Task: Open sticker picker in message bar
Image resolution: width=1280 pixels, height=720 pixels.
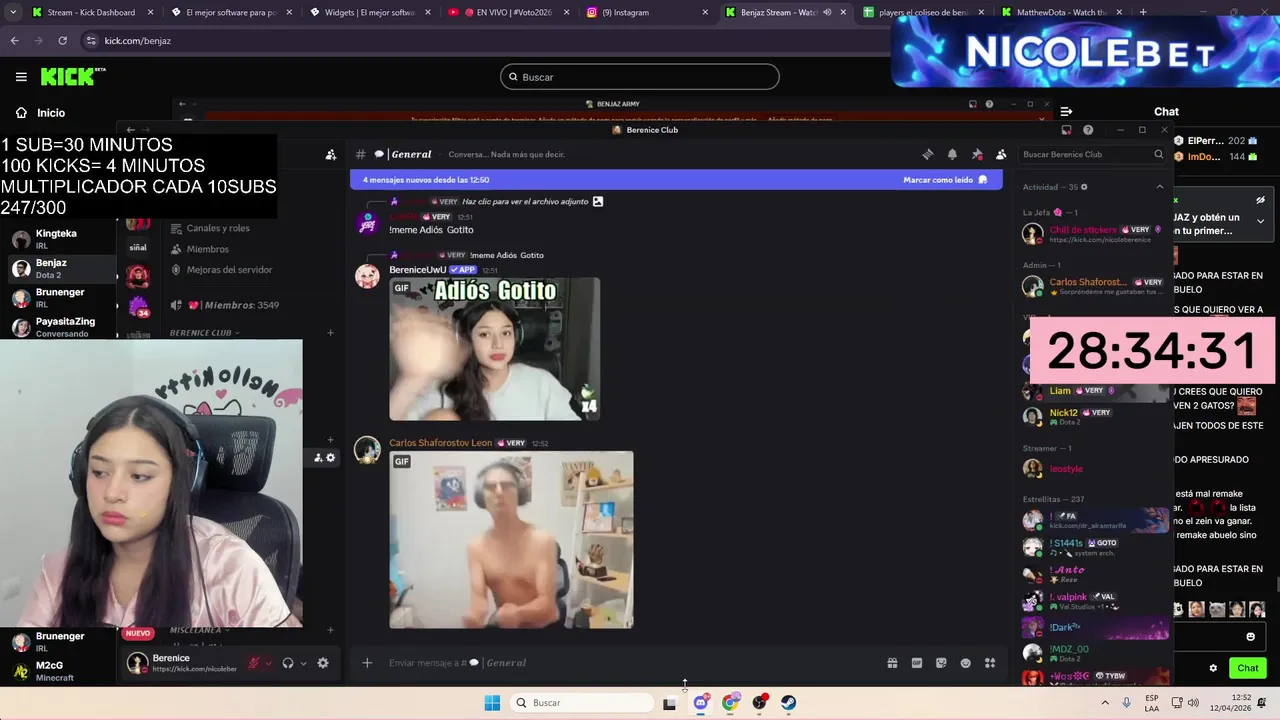Action: click(x=941, y=663)
